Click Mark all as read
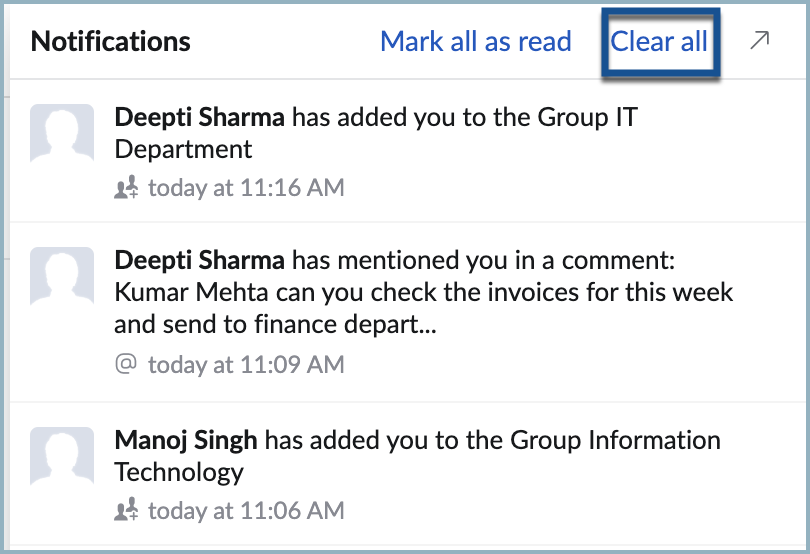The width and height of the screenshot is (810, 554). point(476,41)
